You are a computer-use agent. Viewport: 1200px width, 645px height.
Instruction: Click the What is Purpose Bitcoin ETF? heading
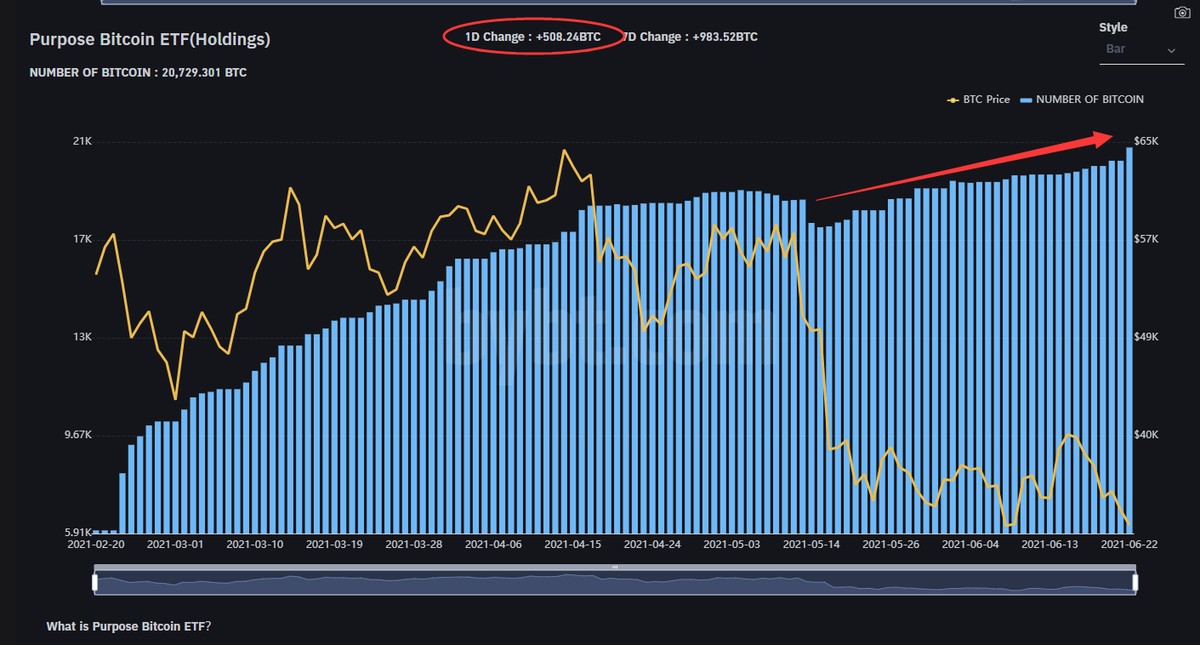(x=129, y=626)
